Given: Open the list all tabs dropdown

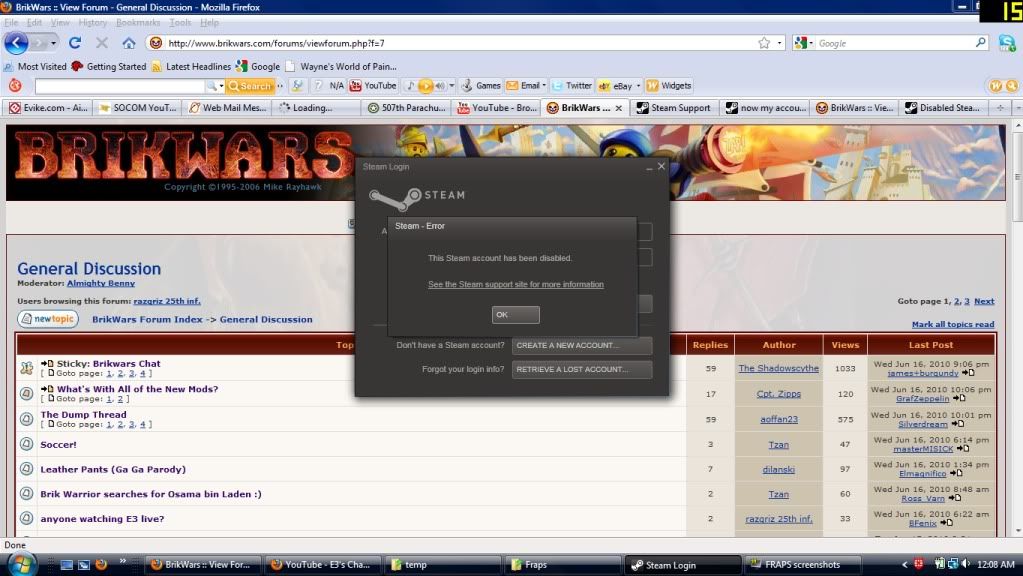Looking at the screenshot, I should click(1016, 108).
